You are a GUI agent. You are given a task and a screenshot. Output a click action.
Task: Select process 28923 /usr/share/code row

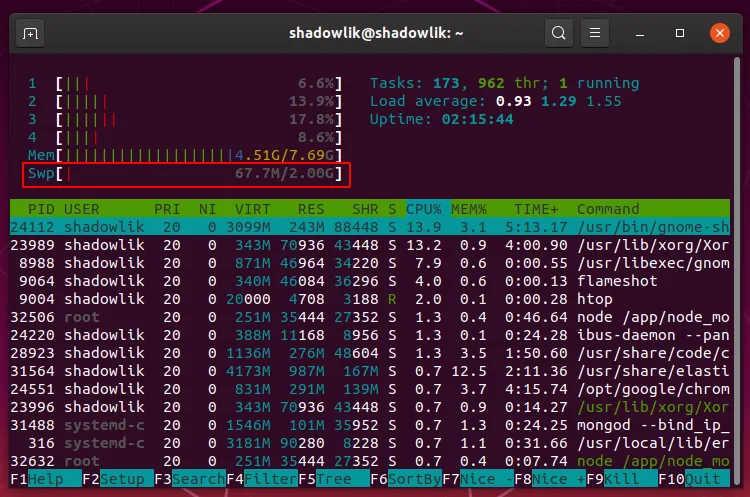(x=370, y=353)
